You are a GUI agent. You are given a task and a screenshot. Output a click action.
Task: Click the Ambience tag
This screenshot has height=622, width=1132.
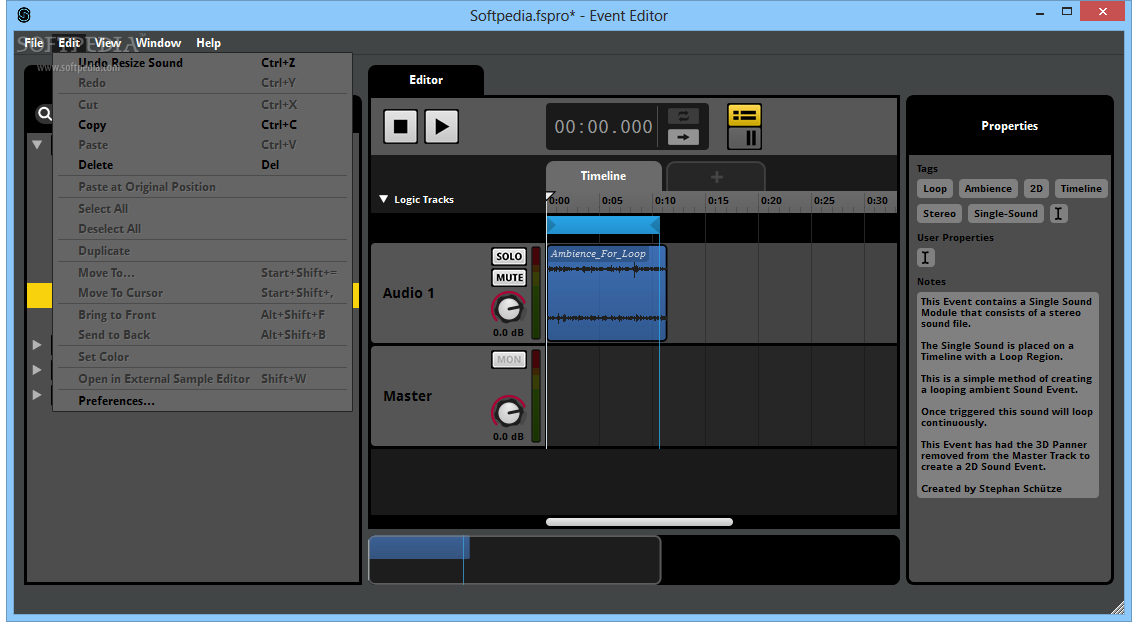988,189
